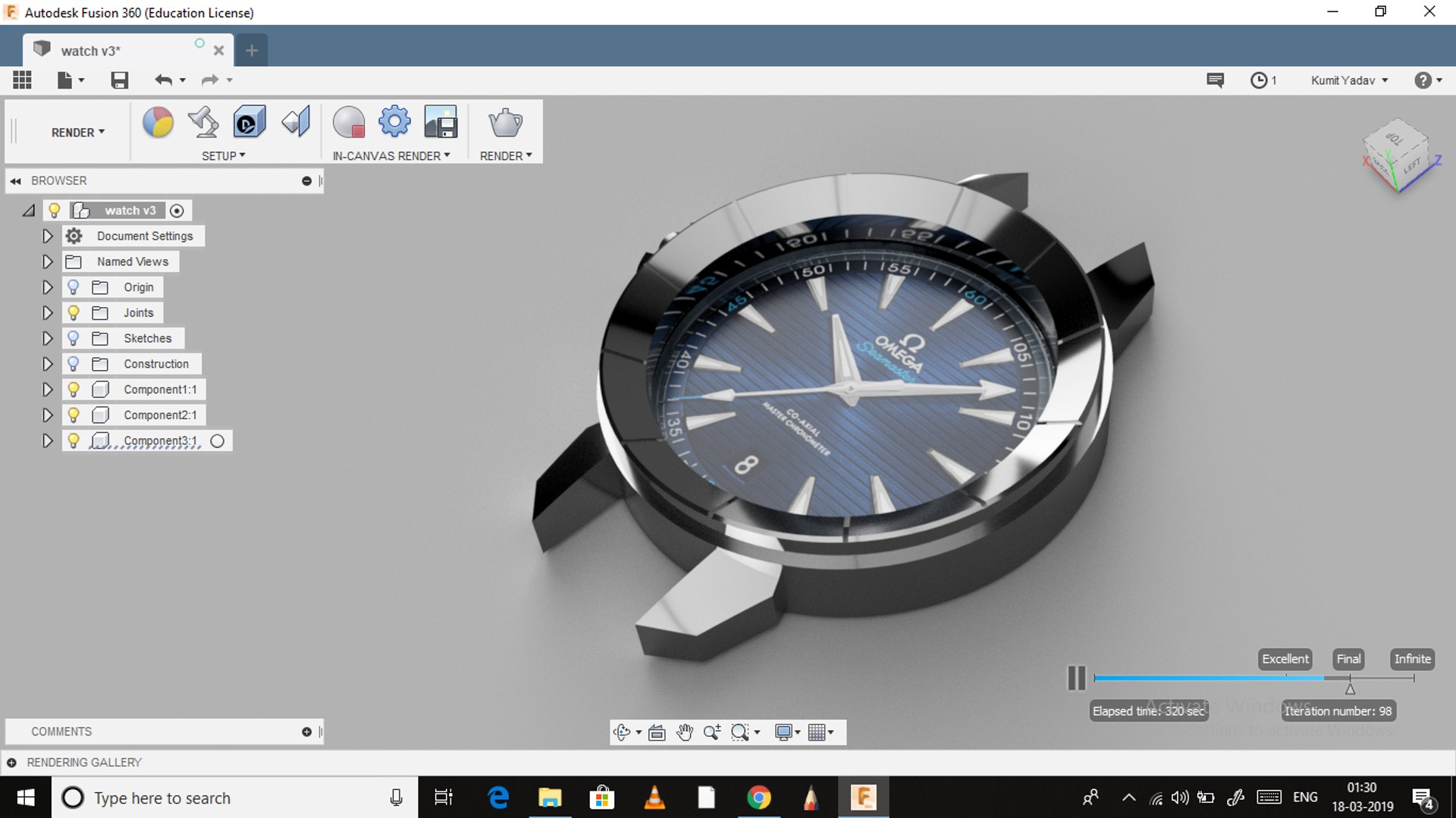The height and width of the screenshot is (818, 1456).
Task: Click Windows search box in taskbar
Action: click(235, 798)
